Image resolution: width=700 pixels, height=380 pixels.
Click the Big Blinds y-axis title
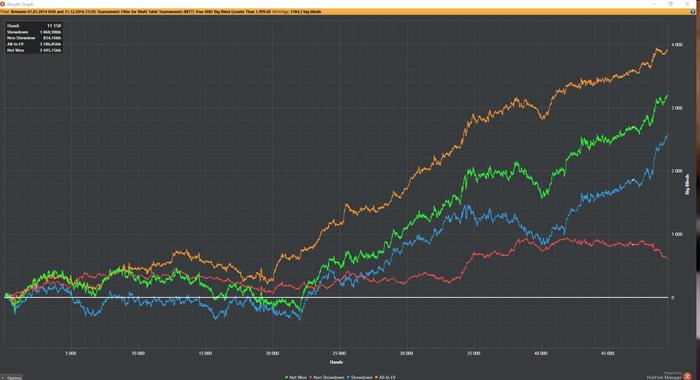(687, 184)
